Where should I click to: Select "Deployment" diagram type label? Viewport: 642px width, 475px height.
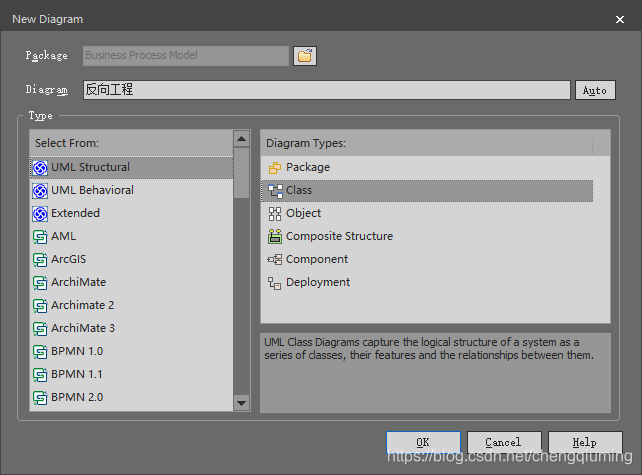[318, 282]
